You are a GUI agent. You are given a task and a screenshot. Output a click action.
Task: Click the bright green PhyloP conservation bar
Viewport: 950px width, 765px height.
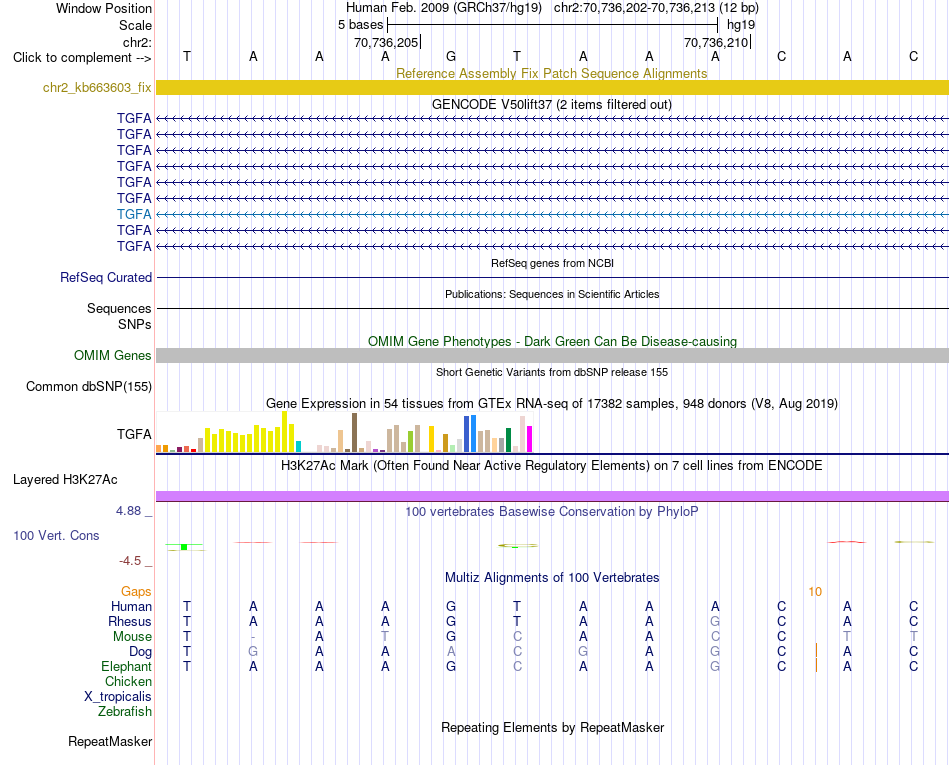click(x=184, y=547)
